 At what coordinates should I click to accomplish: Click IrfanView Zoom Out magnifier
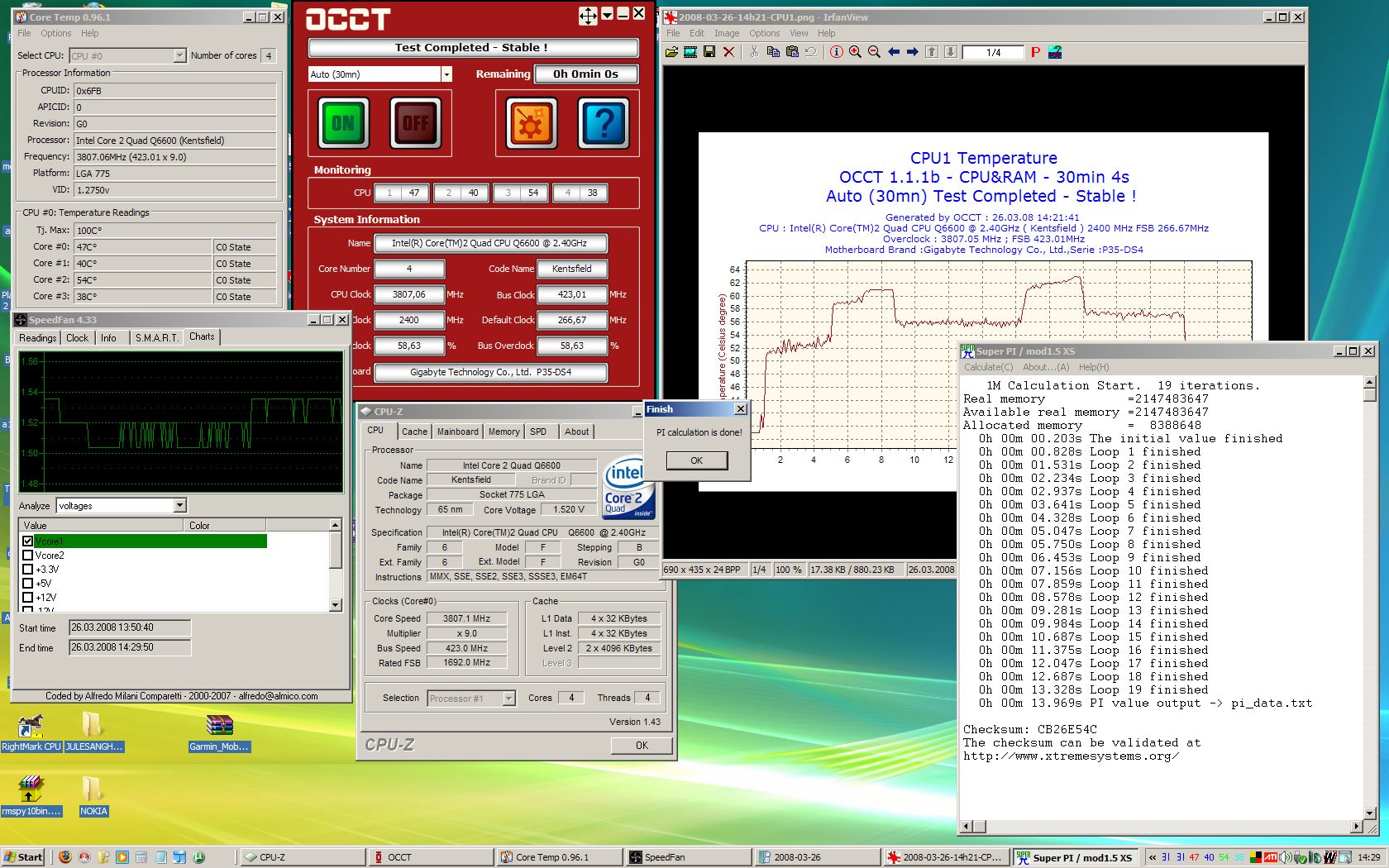[x=874, y=52]
